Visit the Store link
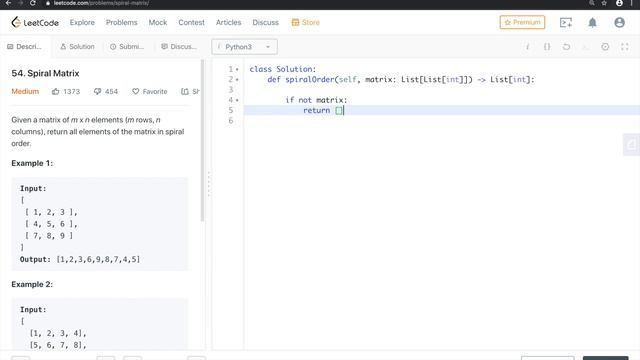 tap(306, 22)
